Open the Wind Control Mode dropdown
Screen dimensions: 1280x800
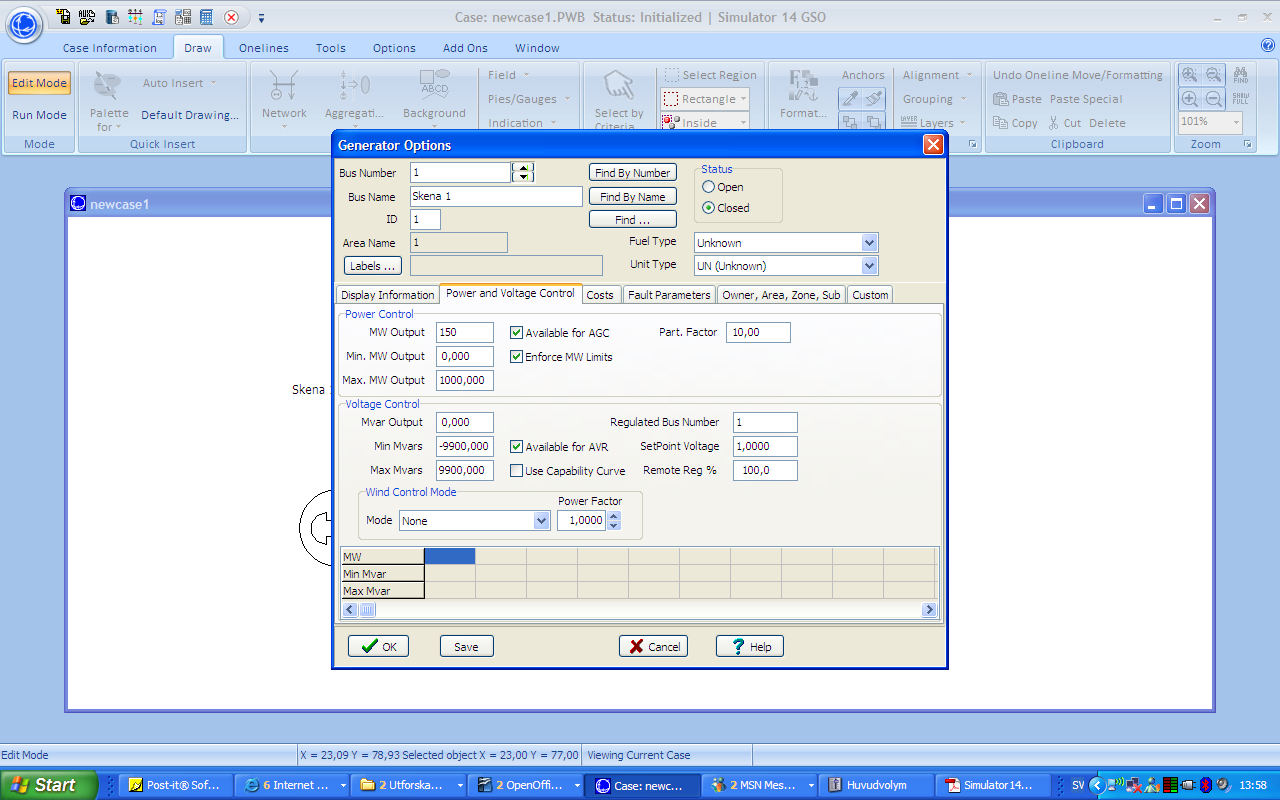tap(541, 521)
